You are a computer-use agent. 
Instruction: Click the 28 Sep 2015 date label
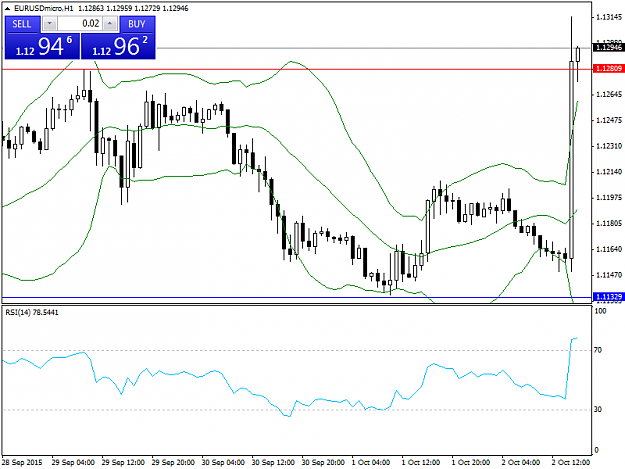coord(22,462)
